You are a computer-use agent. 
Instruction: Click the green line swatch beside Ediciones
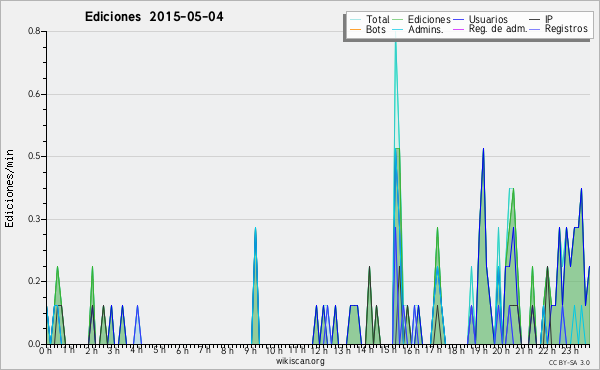[x=398, y=20]
